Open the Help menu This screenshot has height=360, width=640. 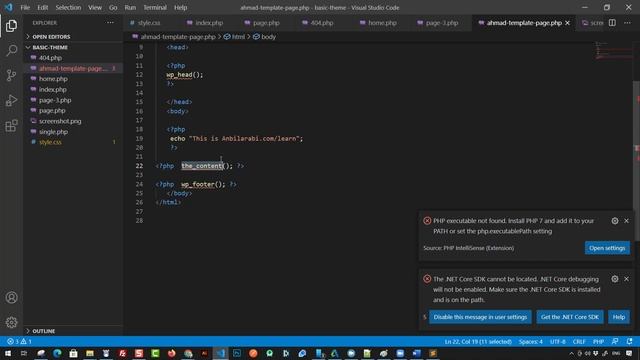(x=180, y=7)
